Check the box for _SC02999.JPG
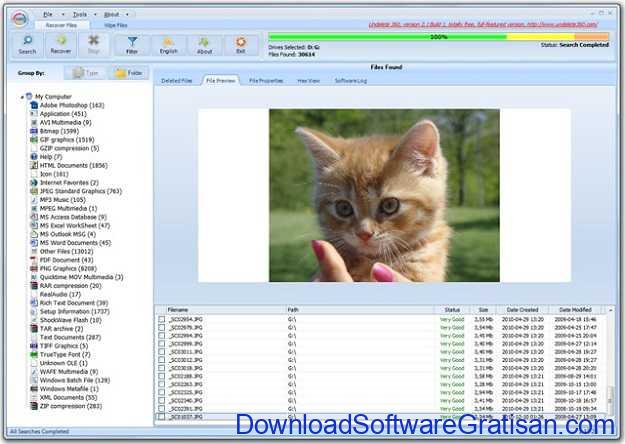Image resolution: width=625 pixels, height=444 pixels. click(161, 344)
